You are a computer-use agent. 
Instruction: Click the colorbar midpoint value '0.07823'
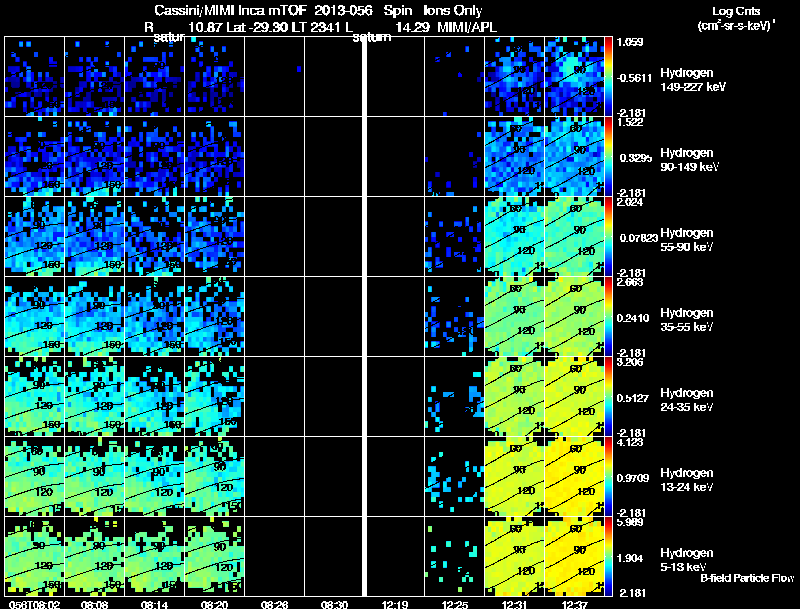click(637, 238)
